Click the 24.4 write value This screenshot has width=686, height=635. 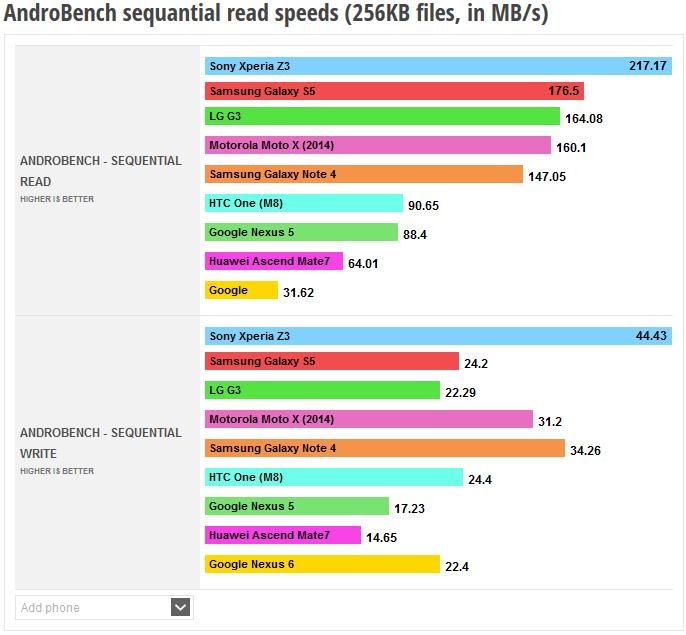tap(480, 480)
